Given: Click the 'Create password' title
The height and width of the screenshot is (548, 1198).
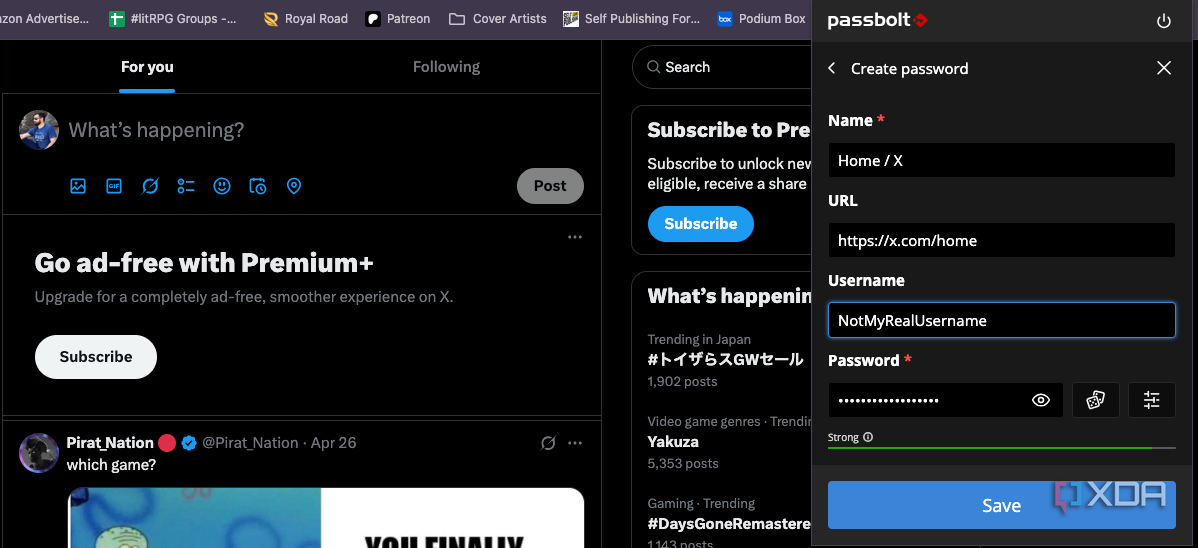Looking at the screenshot, I should point(909,69).
